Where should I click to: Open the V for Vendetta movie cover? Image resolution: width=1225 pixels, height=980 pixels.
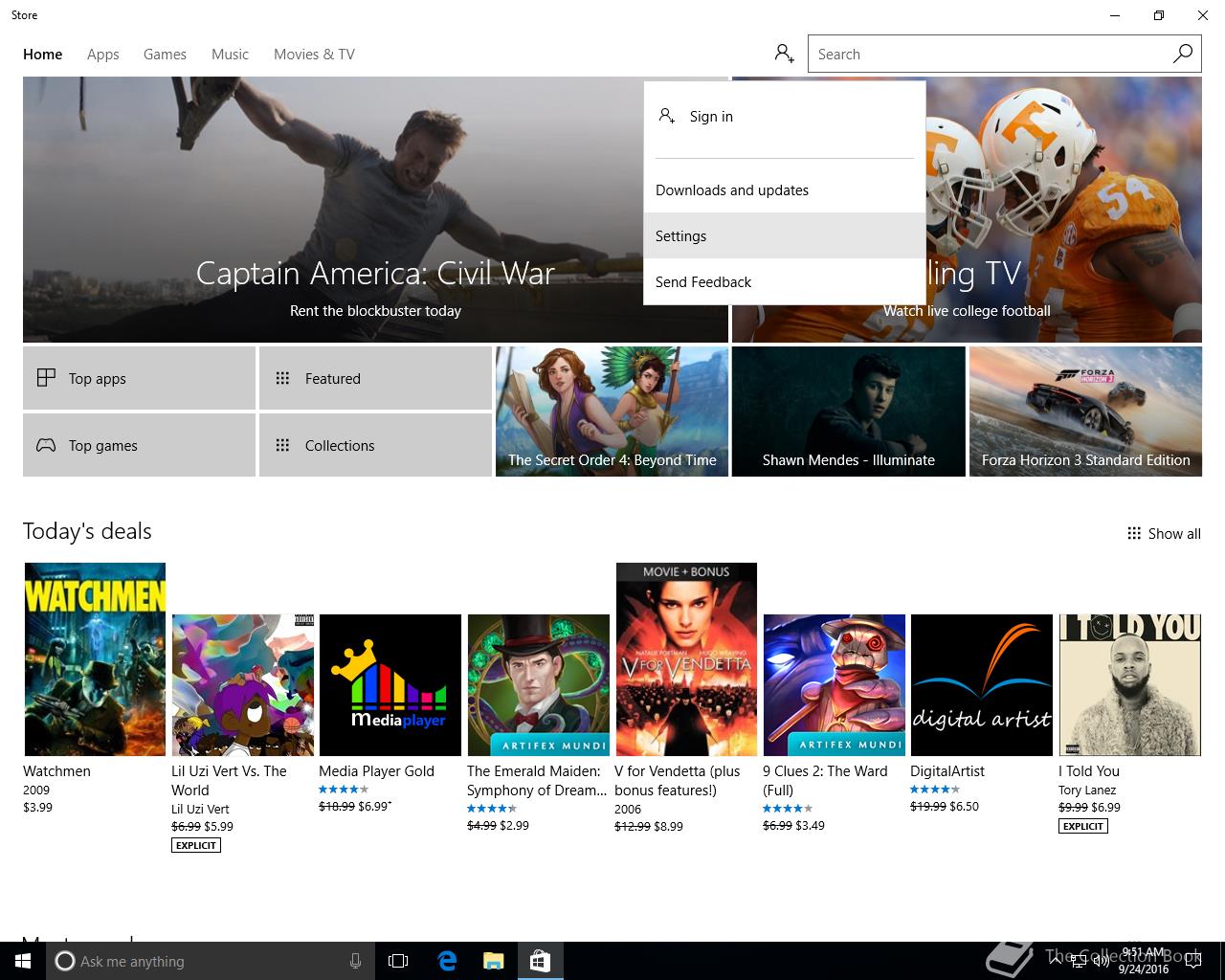click(686, 659)
